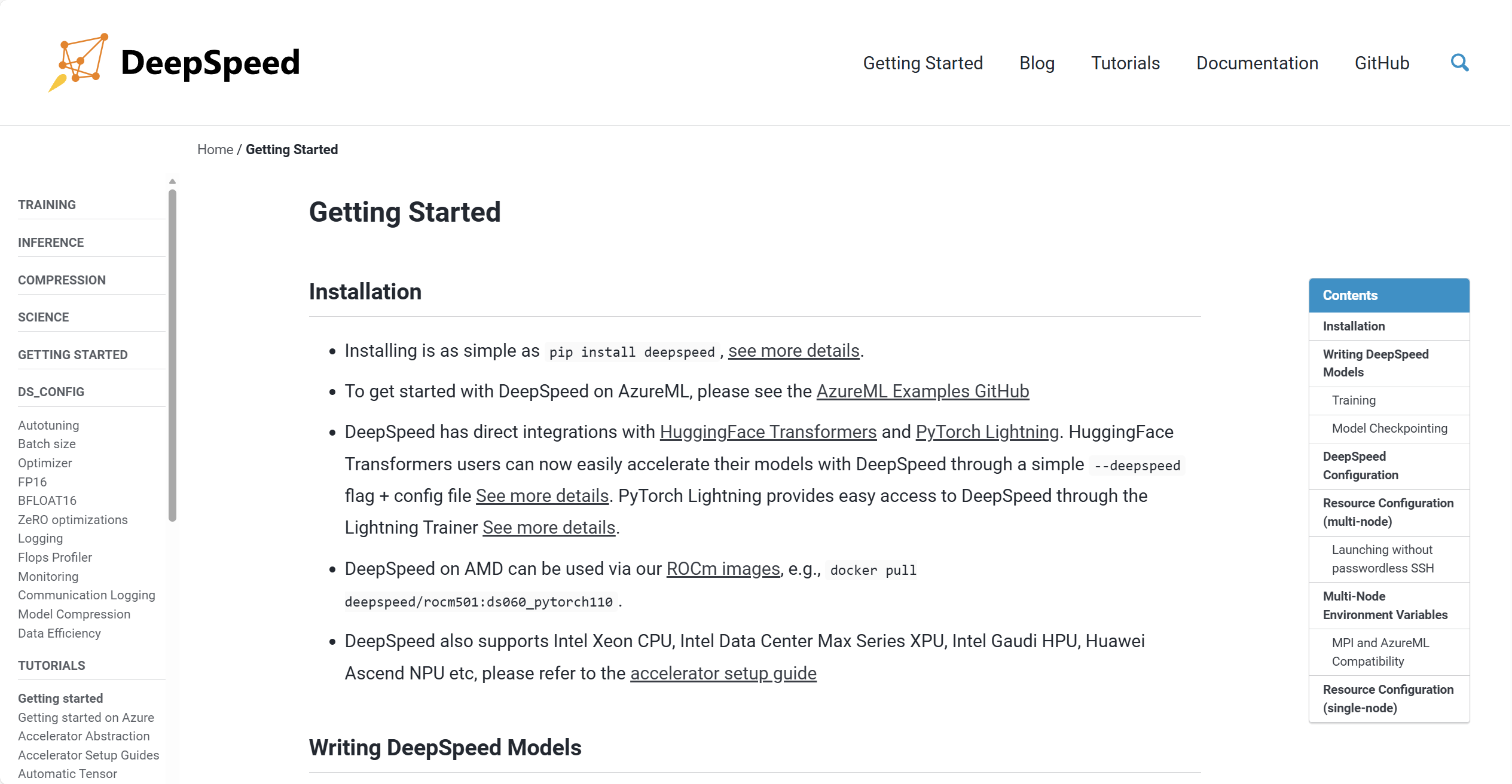Click Getting started on Azure sidebar entry
This screenshot has width=1512, height=784.
tap(85, 717)
